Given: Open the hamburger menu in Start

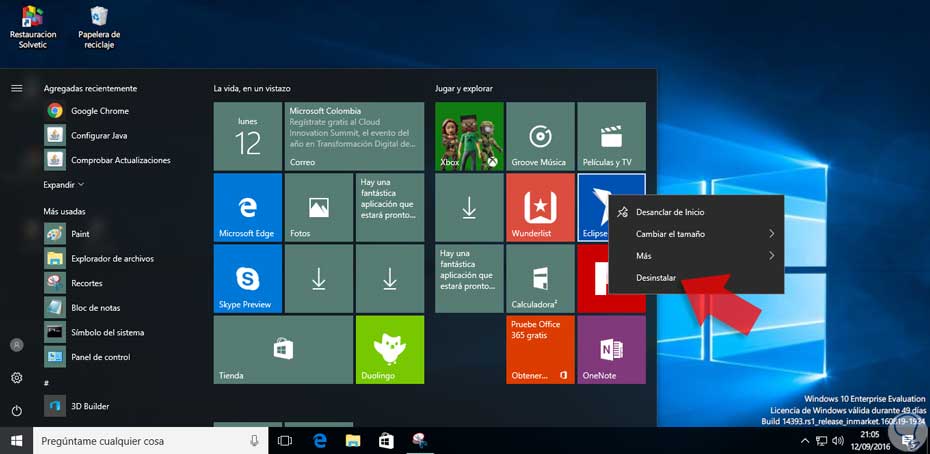Looking at the screenshot, I should pyautogui.click(x=16, y=88).
